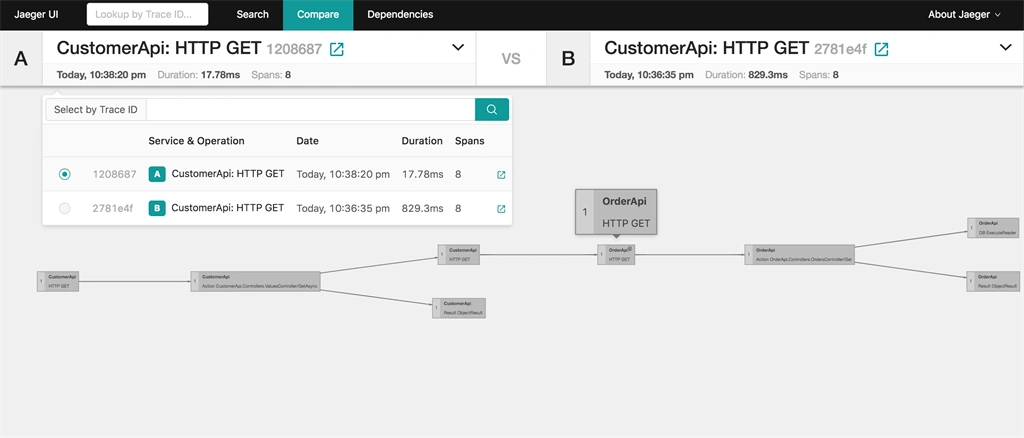Click the Jaeger UI home link

coord(37,14)
